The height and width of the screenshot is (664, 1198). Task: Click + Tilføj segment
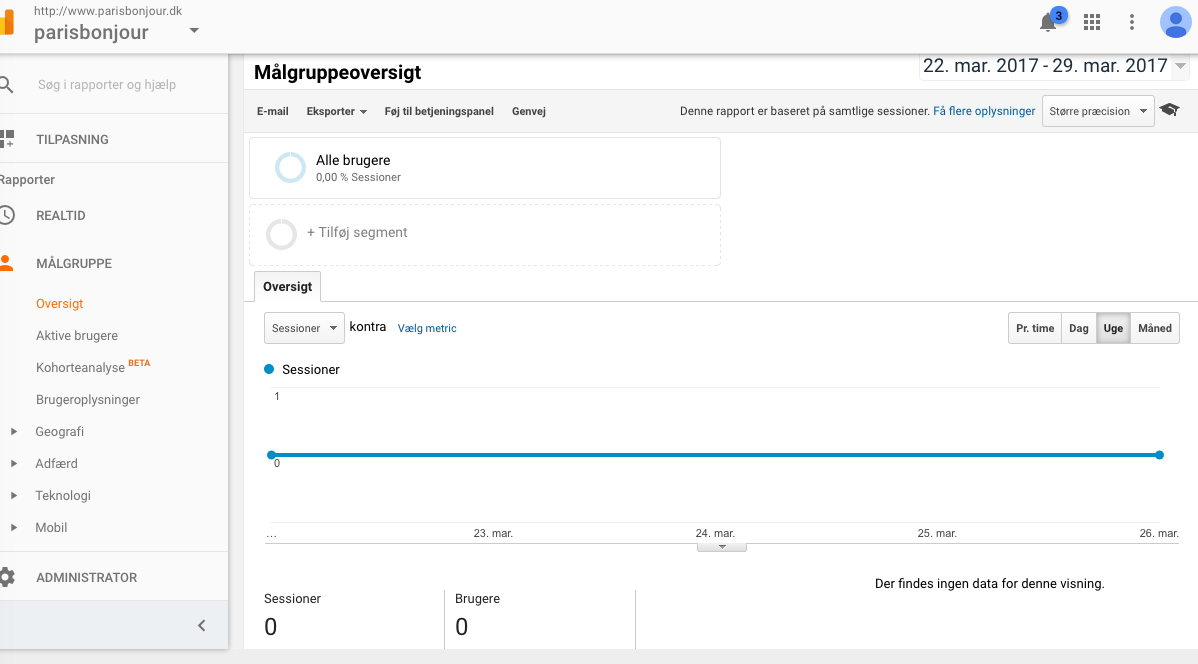click(x=357, y=232)
